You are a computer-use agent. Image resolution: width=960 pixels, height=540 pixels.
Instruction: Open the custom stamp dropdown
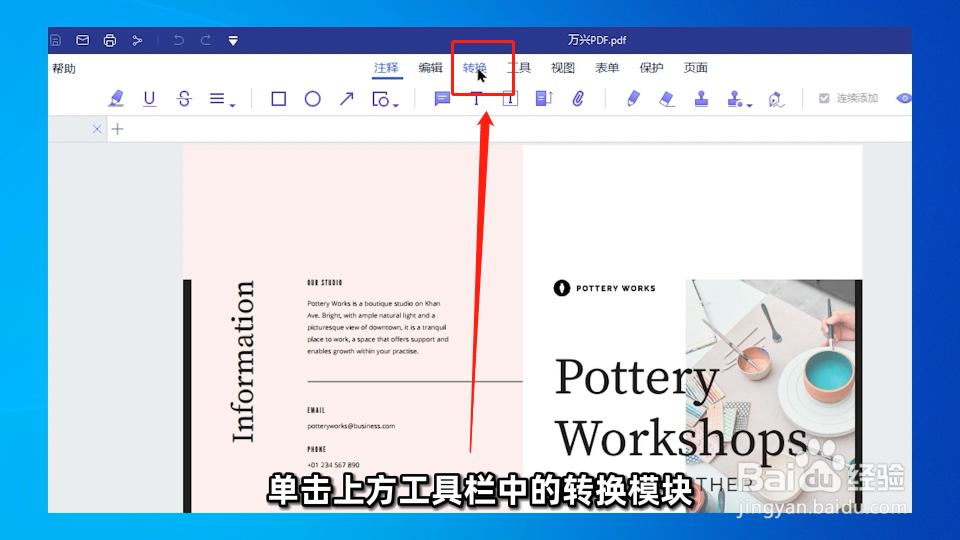739,99
